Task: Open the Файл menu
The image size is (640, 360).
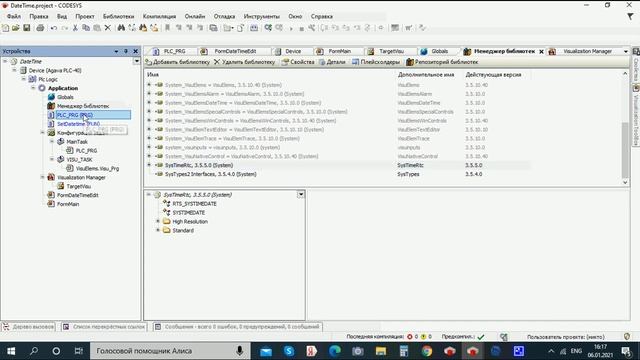Action: tap(14, 16)
